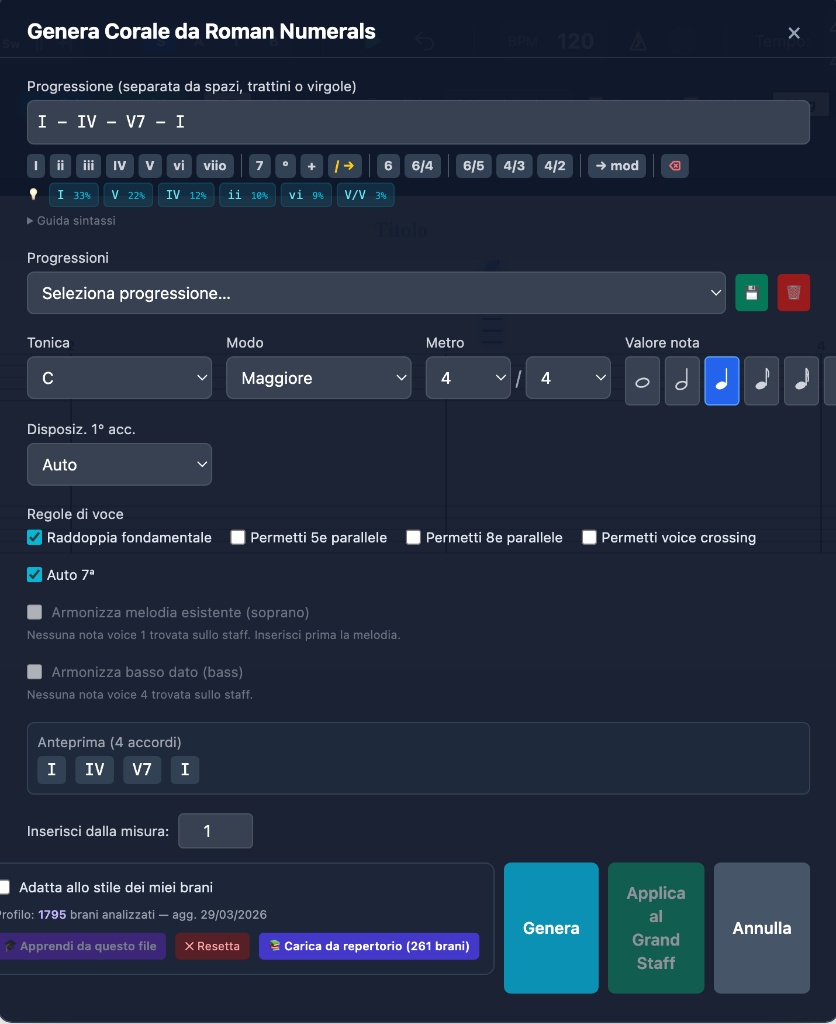Select the quarter note value
Image resolution: width=836 pixels, height=1024 pixels.
tap(722, 382)
